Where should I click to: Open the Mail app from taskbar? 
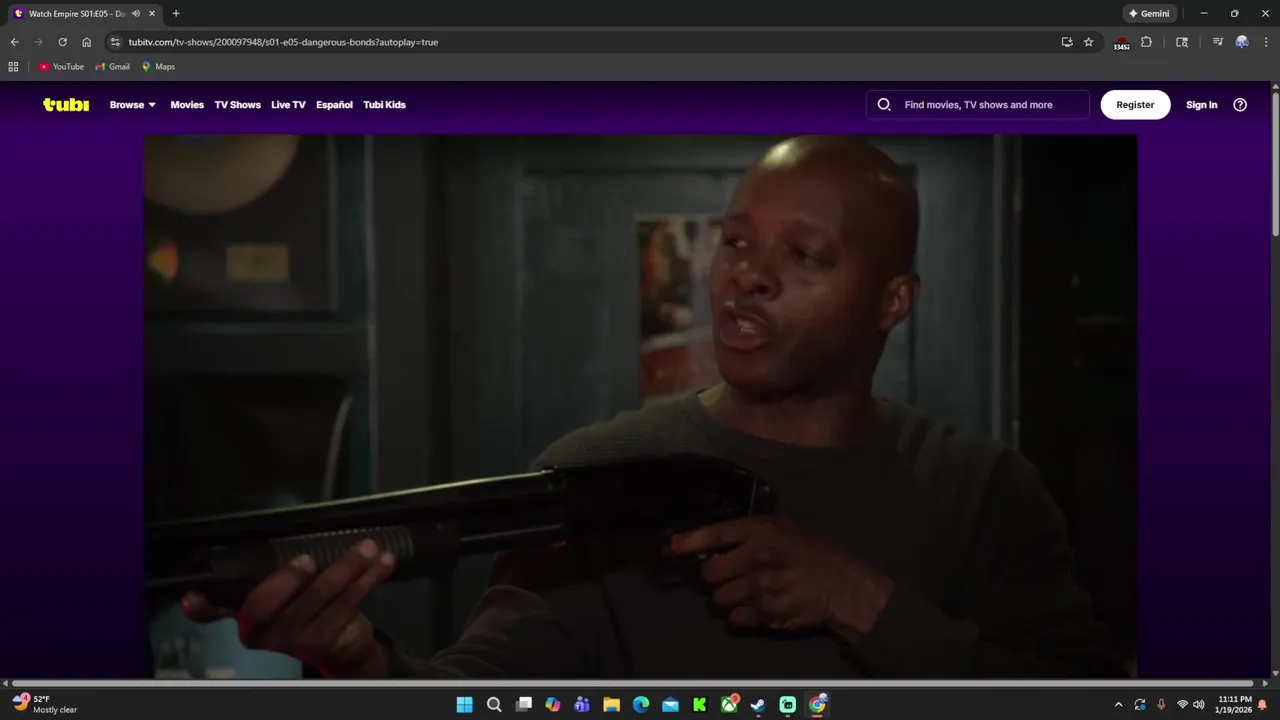coord(670,705)
